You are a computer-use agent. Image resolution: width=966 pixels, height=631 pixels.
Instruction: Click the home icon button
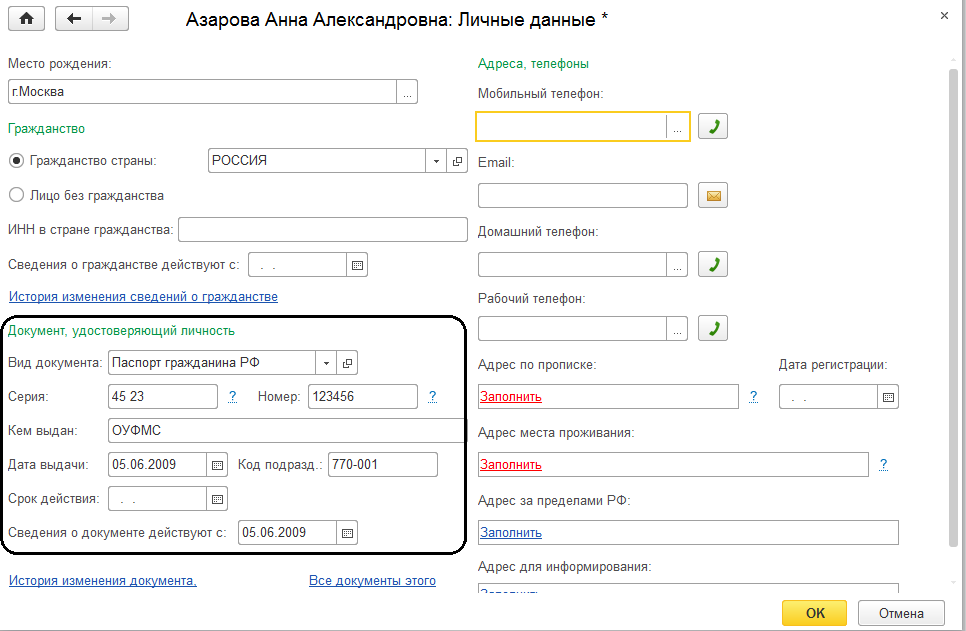pos(27,19)
